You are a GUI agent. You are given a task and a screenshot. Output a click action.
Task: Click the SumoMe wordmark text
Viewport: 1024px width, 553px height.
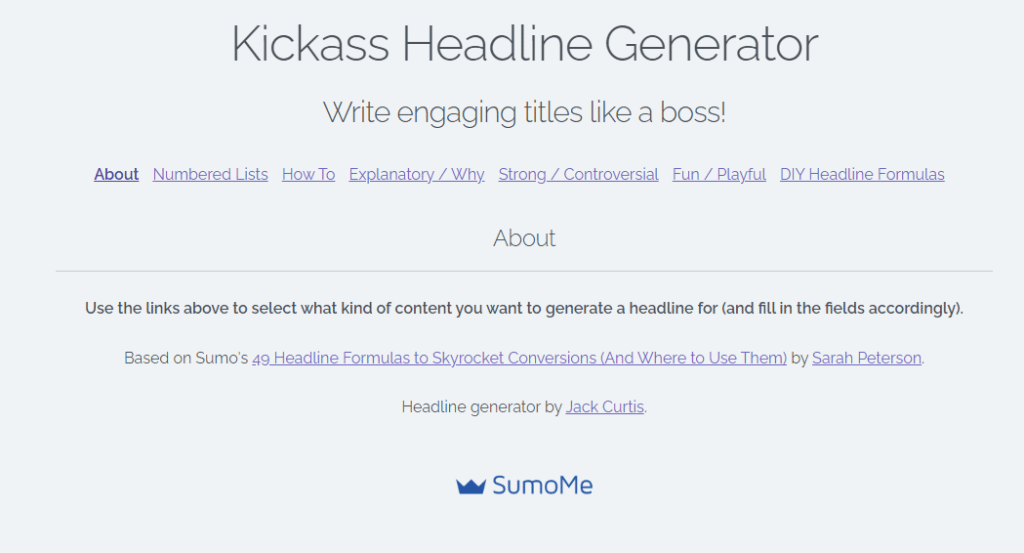coord(542,486)
